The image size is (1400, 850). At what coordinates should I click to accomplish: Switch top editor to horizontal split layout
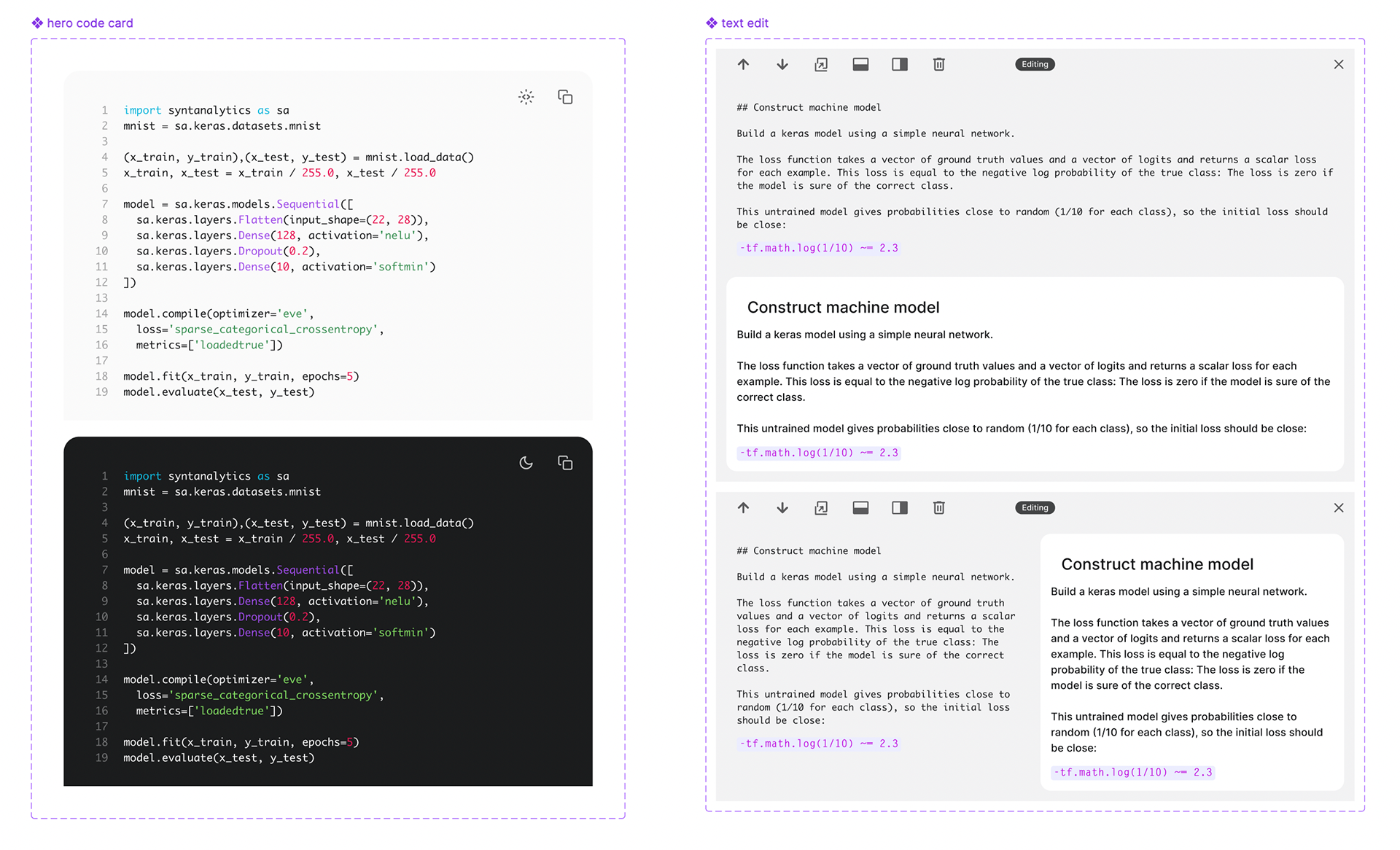(860, 64)
